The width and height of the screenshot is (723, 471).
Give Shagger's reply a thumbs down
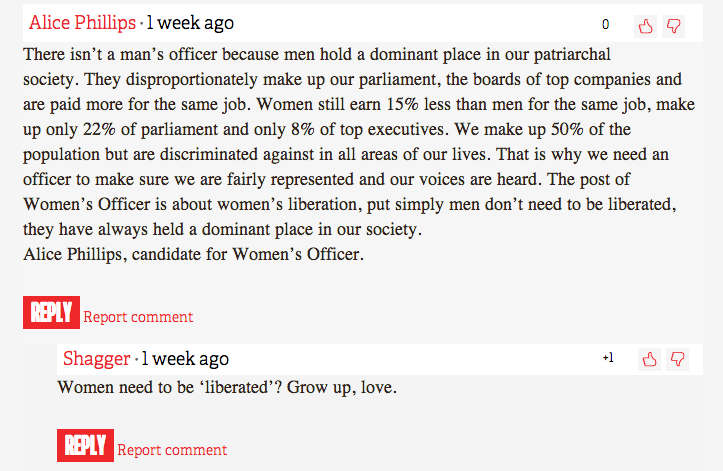click(677, 359)
